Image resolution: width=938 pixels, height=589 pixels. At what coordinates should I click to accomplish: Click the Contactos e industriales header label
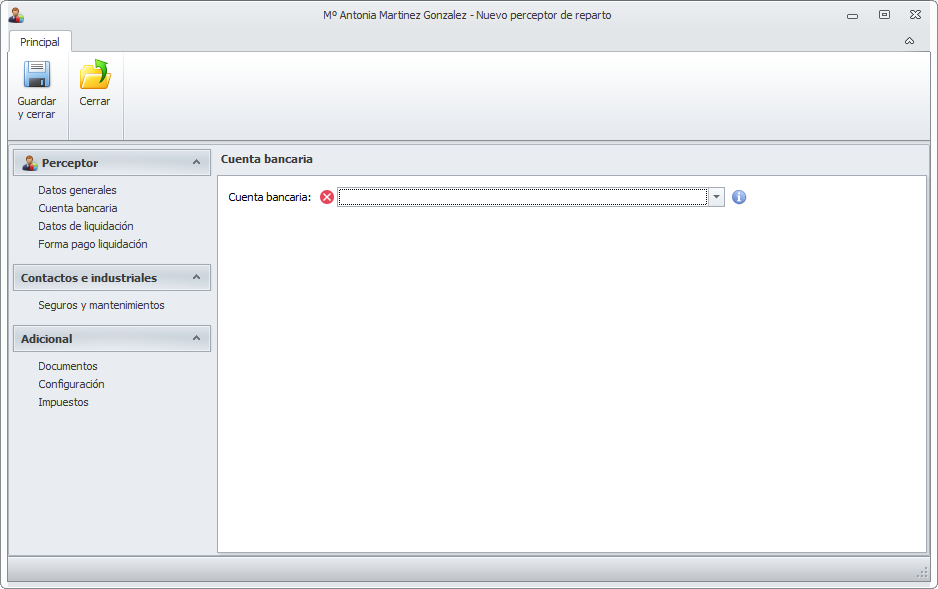coord(89,277)
